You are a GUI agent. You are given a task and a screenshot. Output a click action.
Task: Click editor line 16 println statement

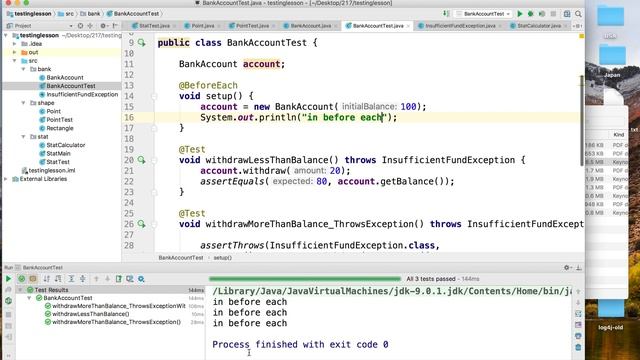(298, 118)
